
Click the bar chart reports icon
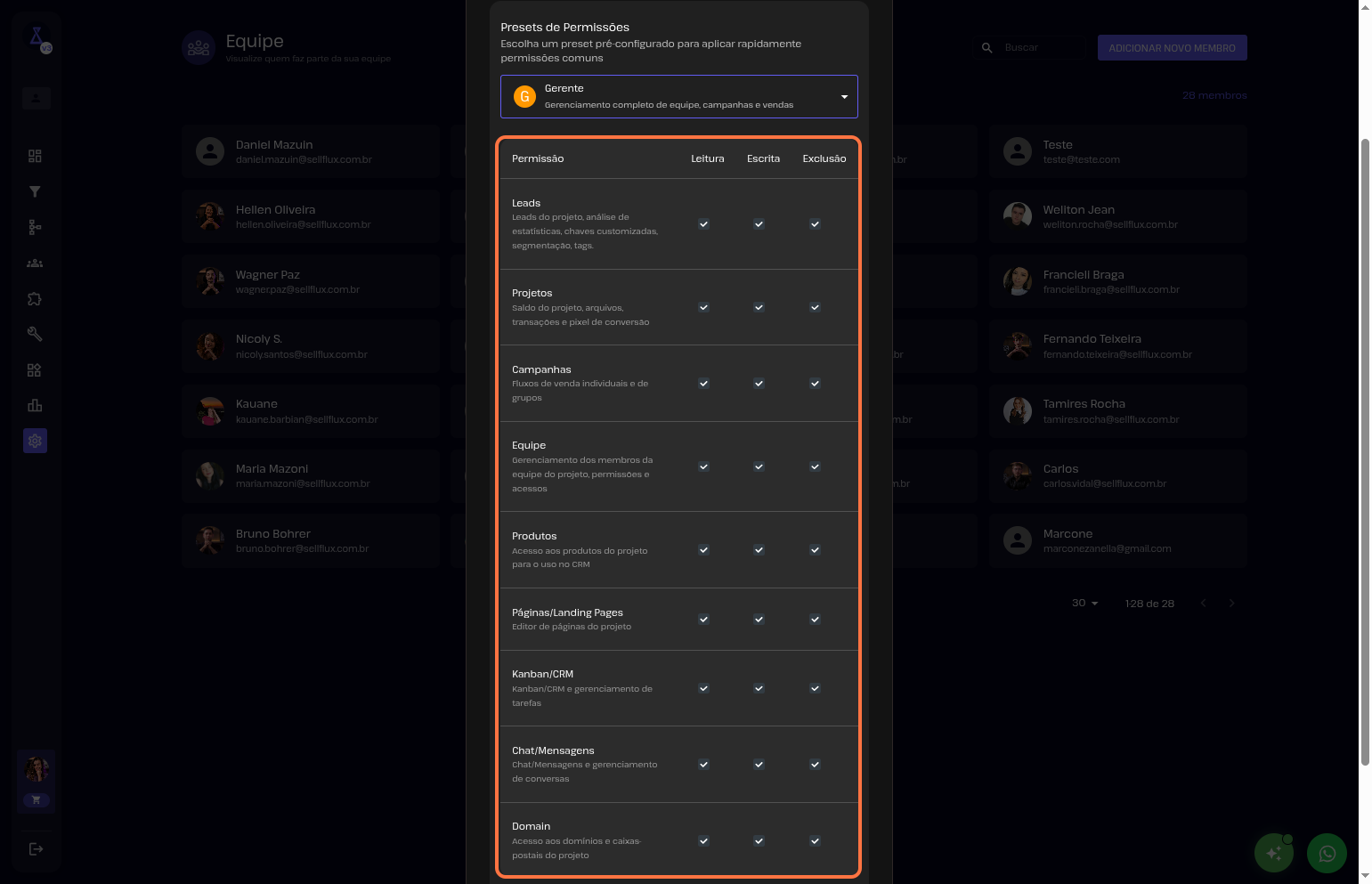point(35,406)
